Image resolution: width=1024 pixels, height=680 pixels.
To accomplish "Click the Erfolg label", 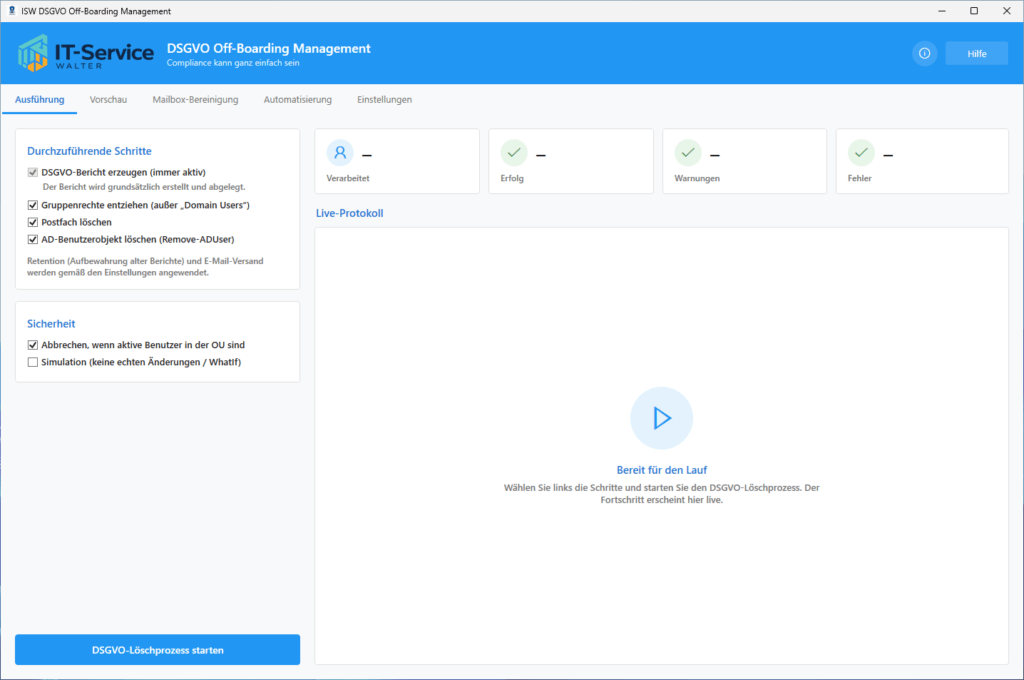I will (x=512, y=178).
